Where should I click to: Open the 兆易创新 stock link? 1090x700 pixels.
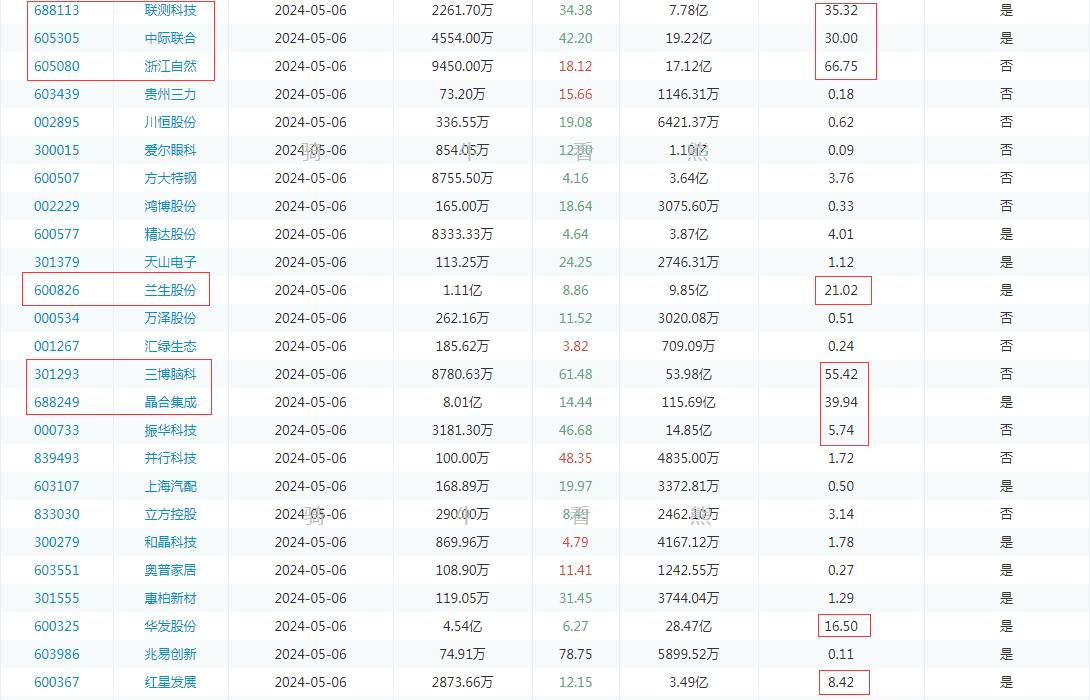point(170,655)
